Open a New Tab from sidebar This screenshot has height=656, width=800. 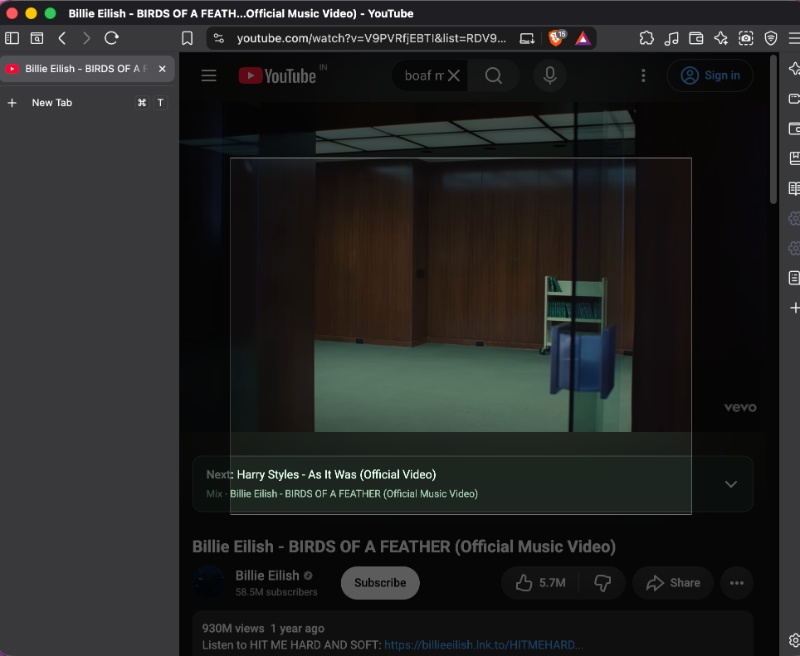coord(87,103)
